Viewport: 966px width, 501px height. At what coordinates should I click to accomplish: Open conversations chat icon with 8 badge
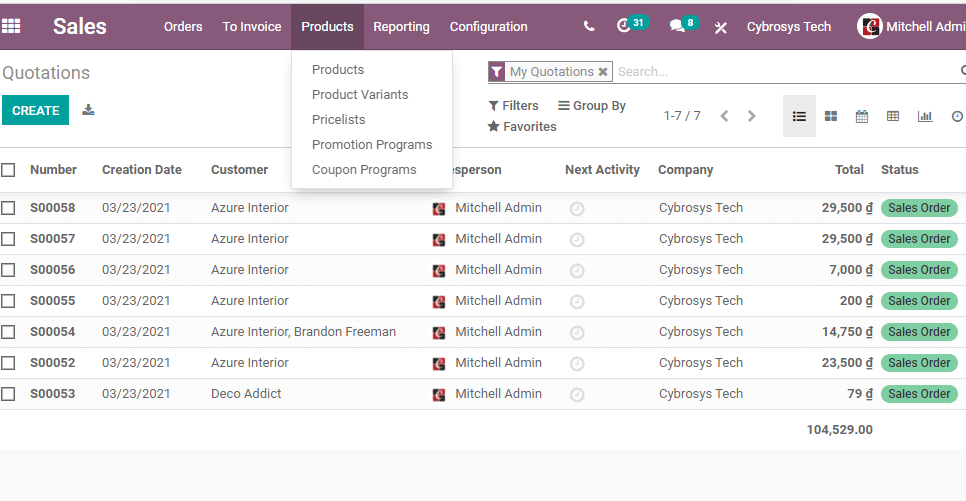677,26
